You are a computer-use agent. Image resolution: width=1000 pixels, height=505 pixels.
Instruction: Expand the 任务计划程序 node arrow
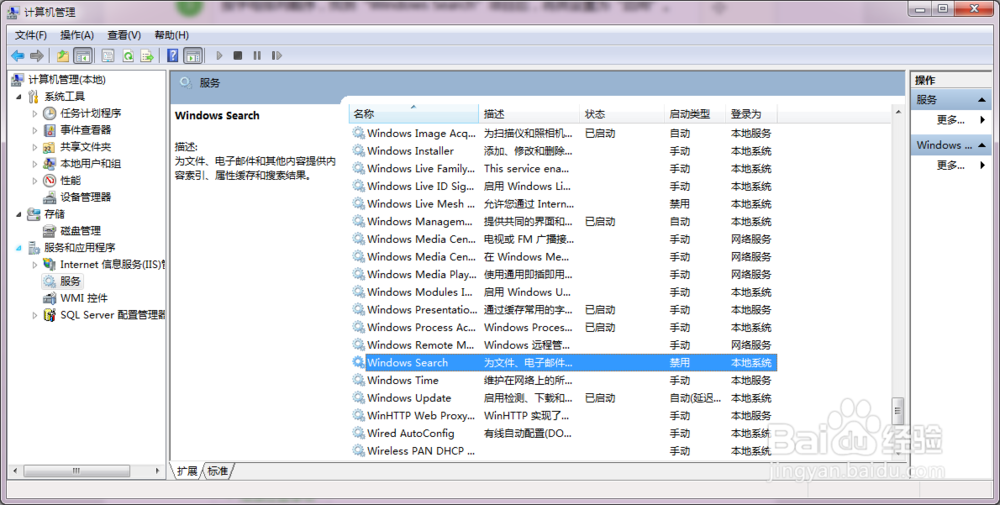pos(34,113)
